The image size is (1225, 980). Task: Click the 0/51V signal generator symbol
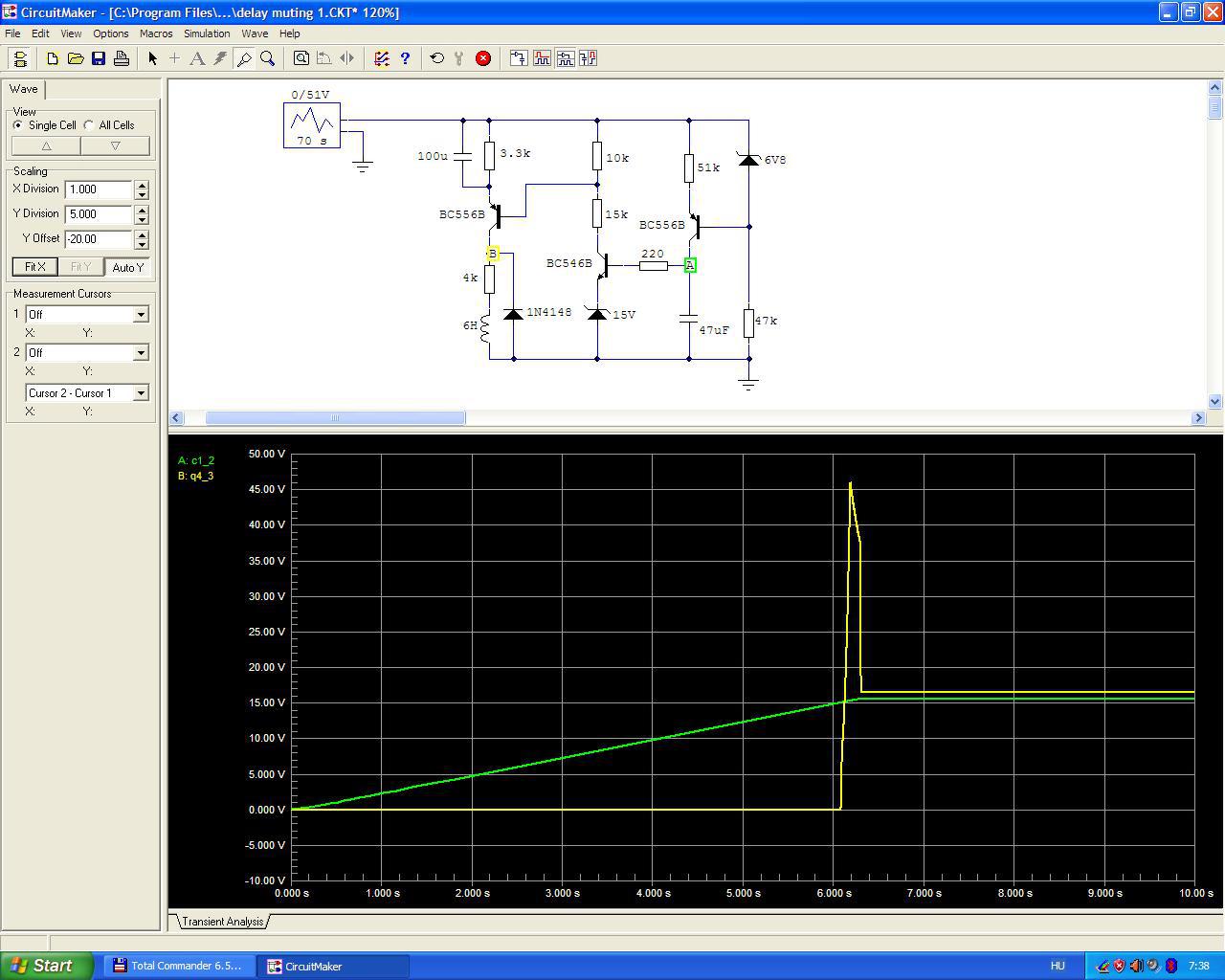312,125
